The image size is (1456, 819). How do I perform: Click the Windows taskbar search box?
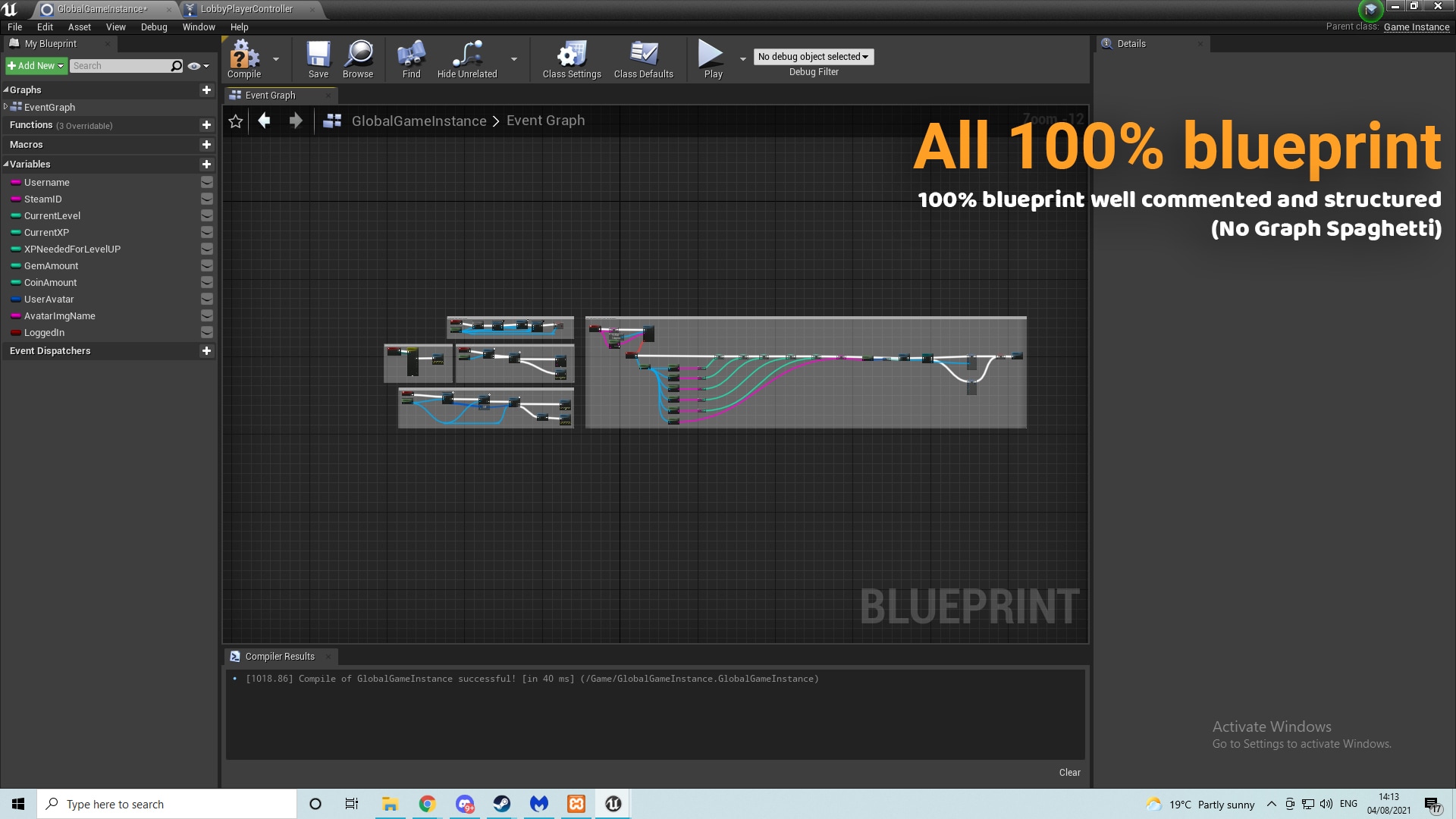167,804
